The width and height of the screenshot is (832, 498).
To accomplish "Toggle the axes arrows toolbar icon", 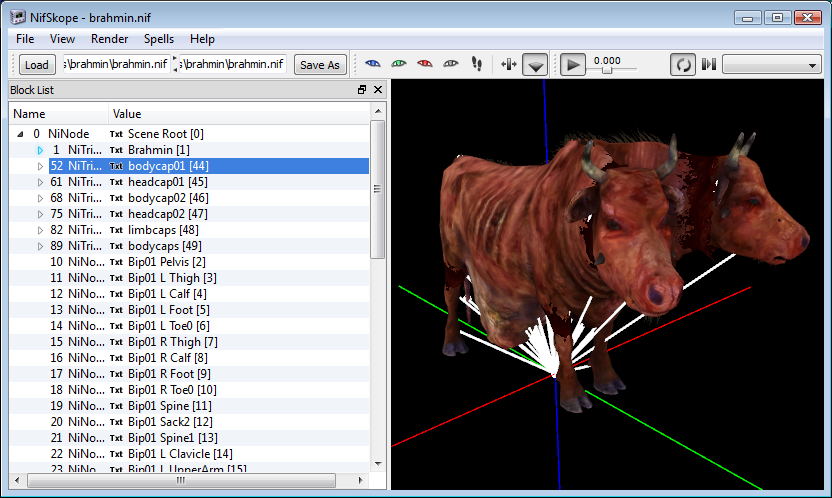I will click(509, 65).
